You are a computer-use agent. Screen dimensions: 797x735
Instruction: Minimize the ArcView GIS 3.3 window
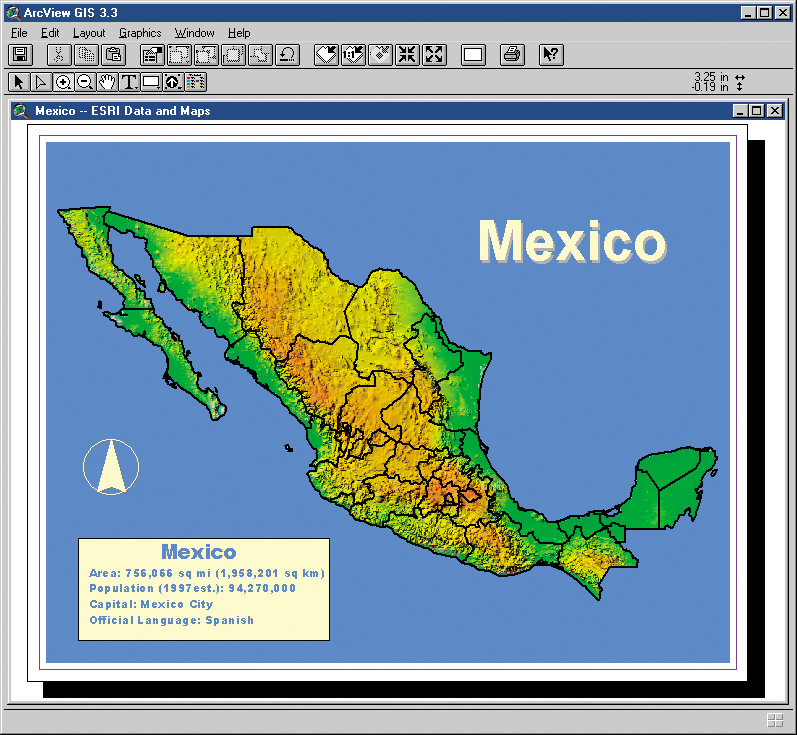click(x=747, y=13)
